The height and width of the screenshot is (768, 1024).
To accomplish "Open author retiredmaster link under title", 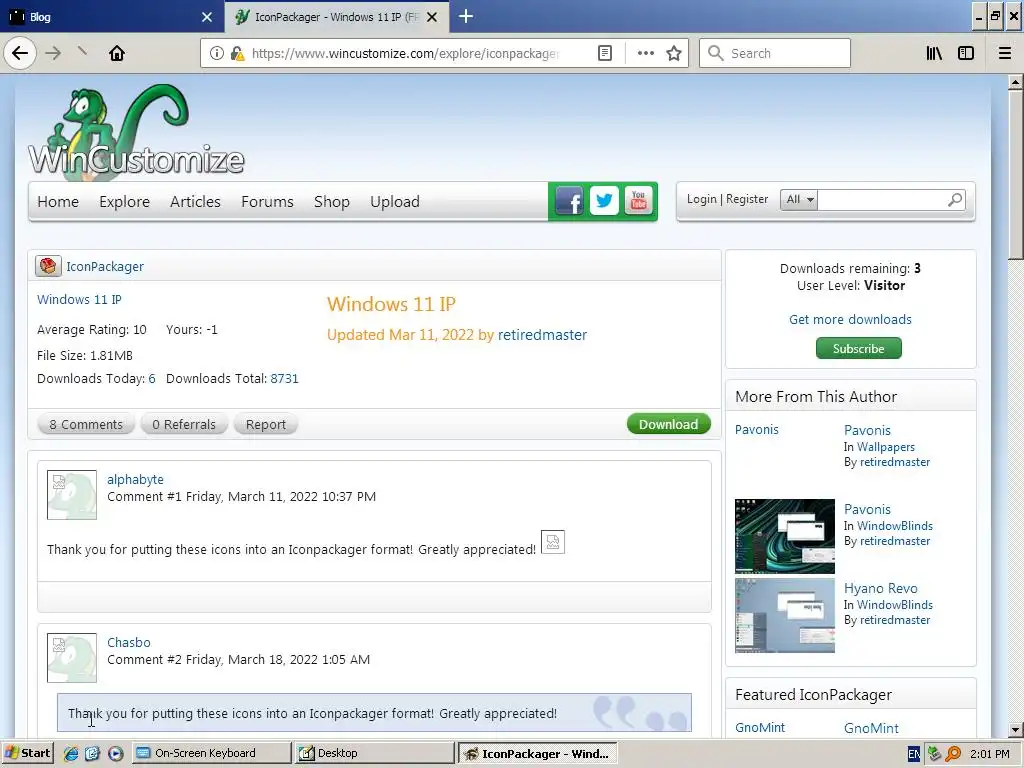I will pyautogui.click(x=542, y=334).
